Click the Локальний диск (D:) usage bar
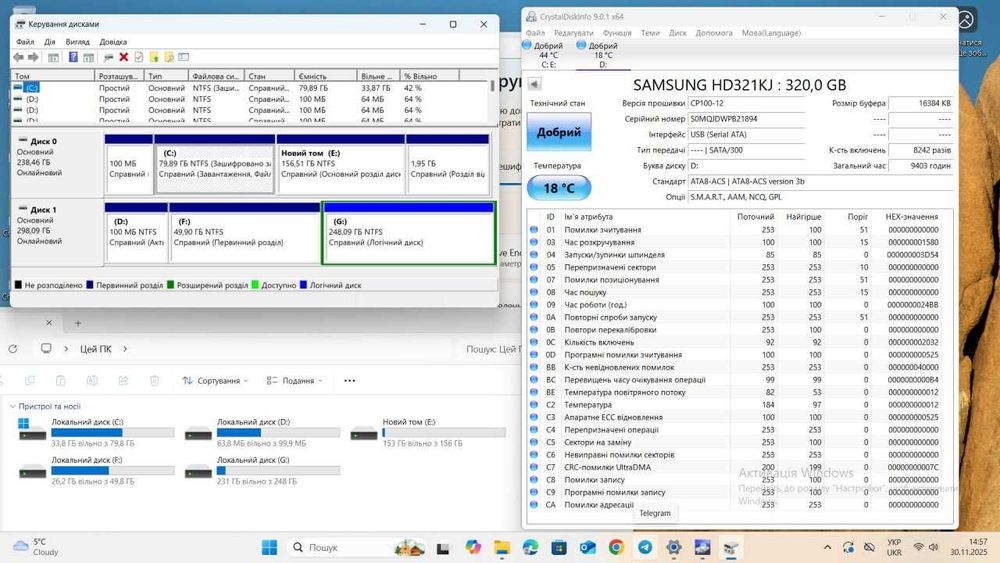This screenshot has height=563, width=1000. pos(278,432)
